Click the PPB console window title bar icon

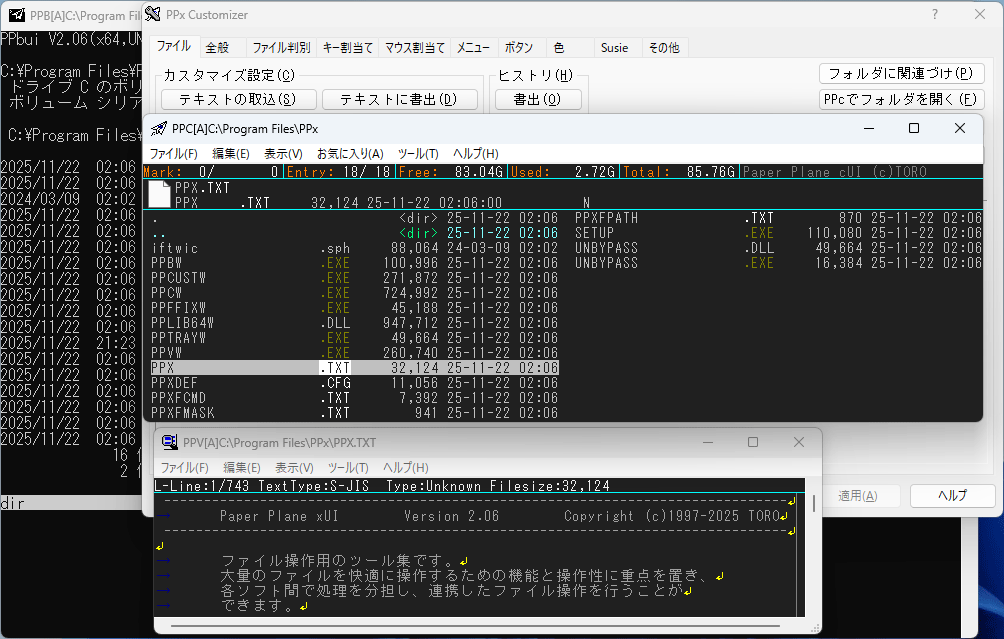(18, 15)
